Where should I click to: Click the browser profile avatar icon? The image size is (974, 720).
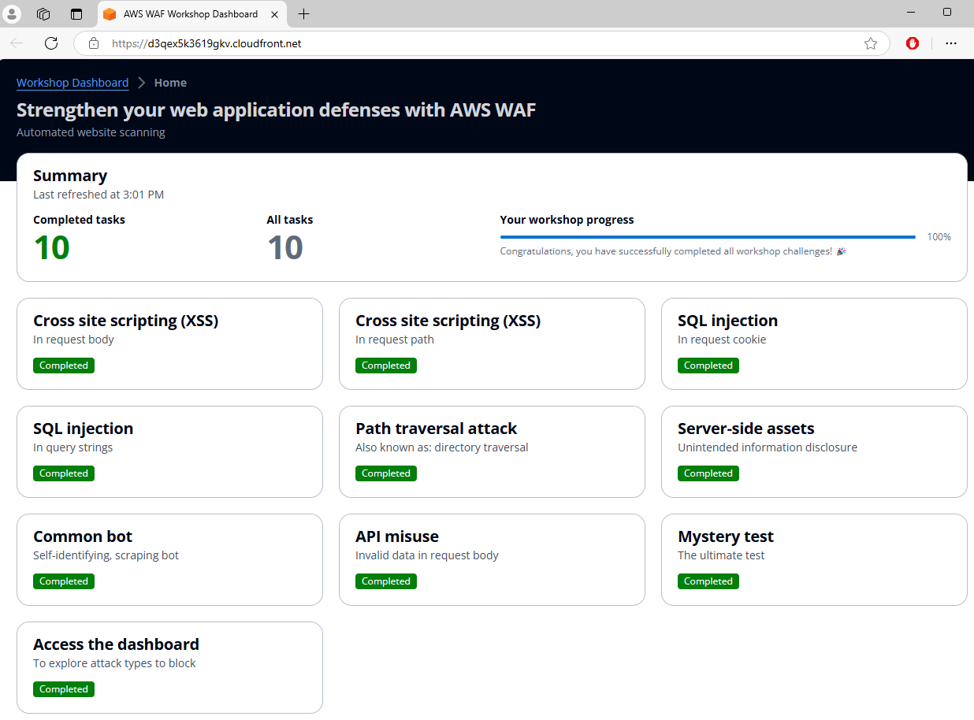[13, 14]
